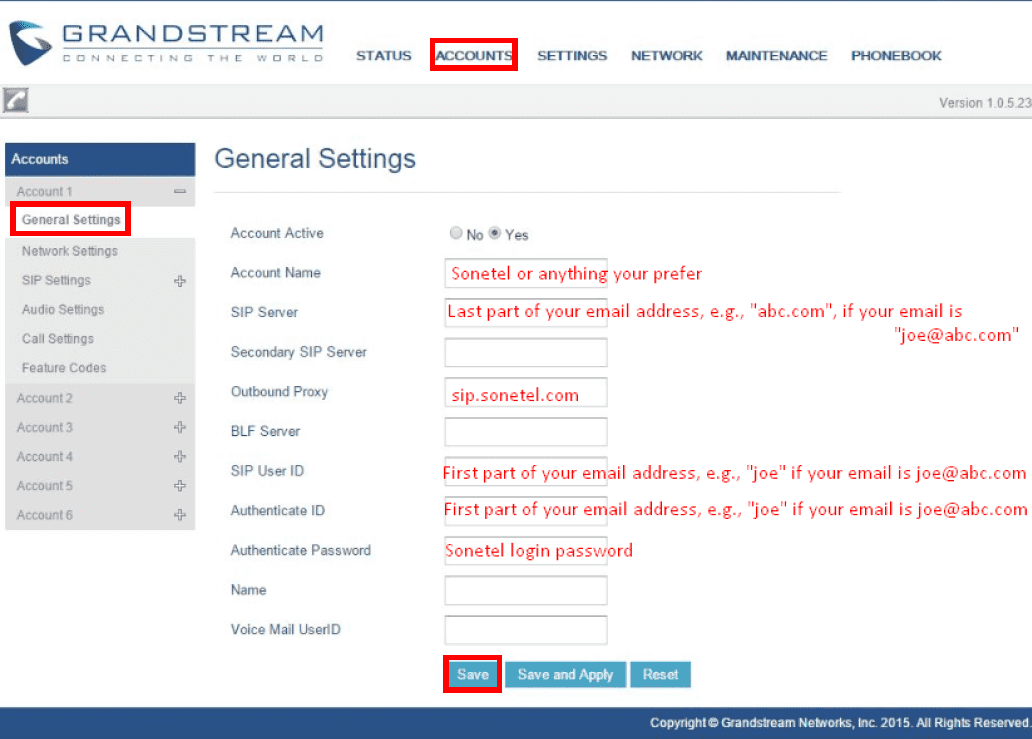
Task: Focus the Secondary SIP Server field
Action: [526, 353]
